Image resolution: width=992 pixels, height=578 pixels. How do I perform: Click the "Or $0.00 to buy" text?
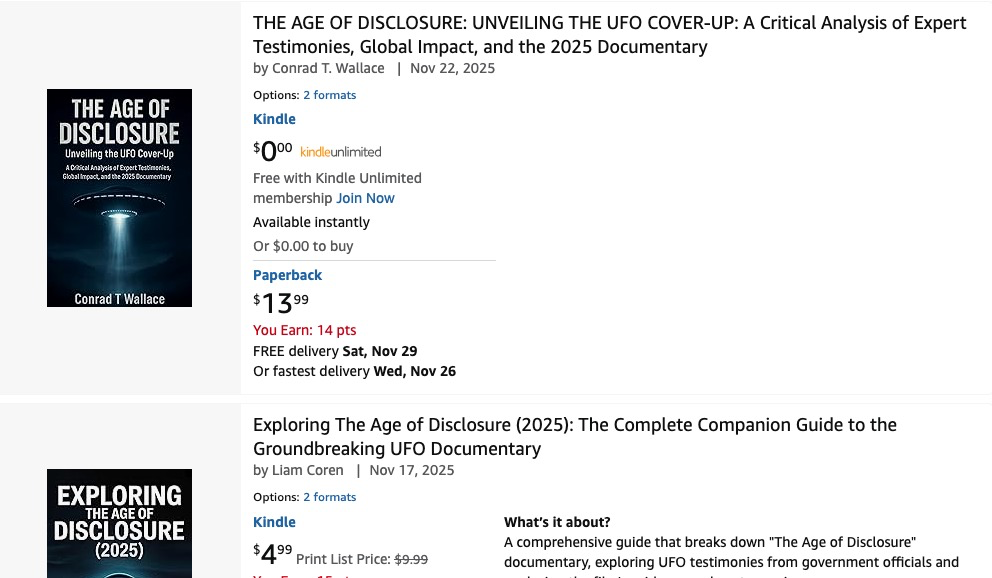303,246
